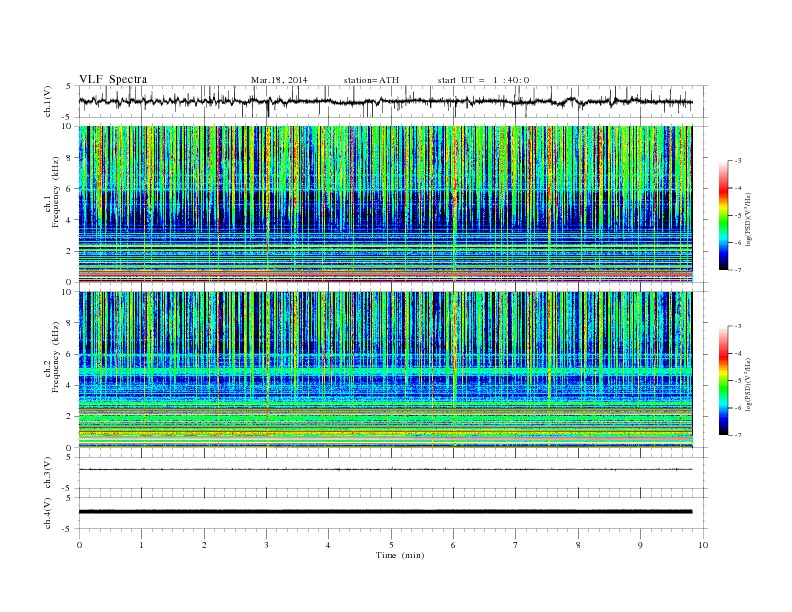Click time axis tick label "9"

(x=640, y=545)
